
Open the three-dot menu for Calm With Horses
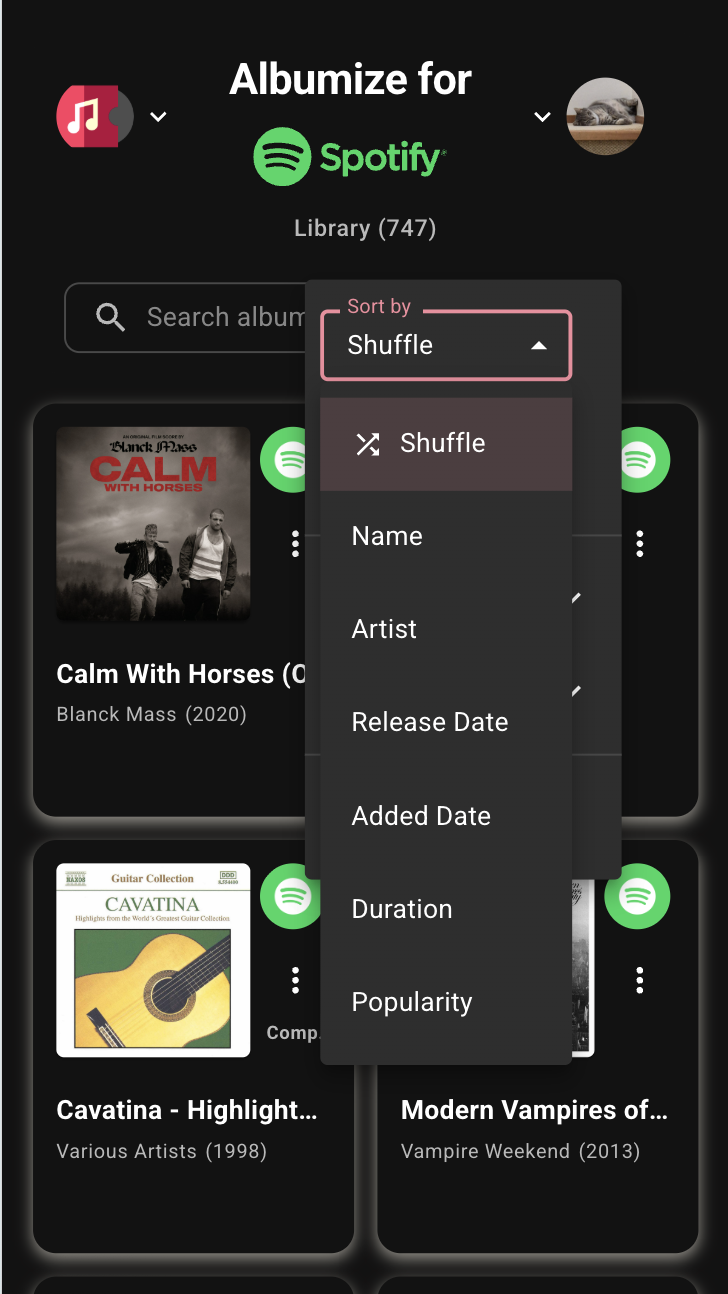(x=295, y=544)
